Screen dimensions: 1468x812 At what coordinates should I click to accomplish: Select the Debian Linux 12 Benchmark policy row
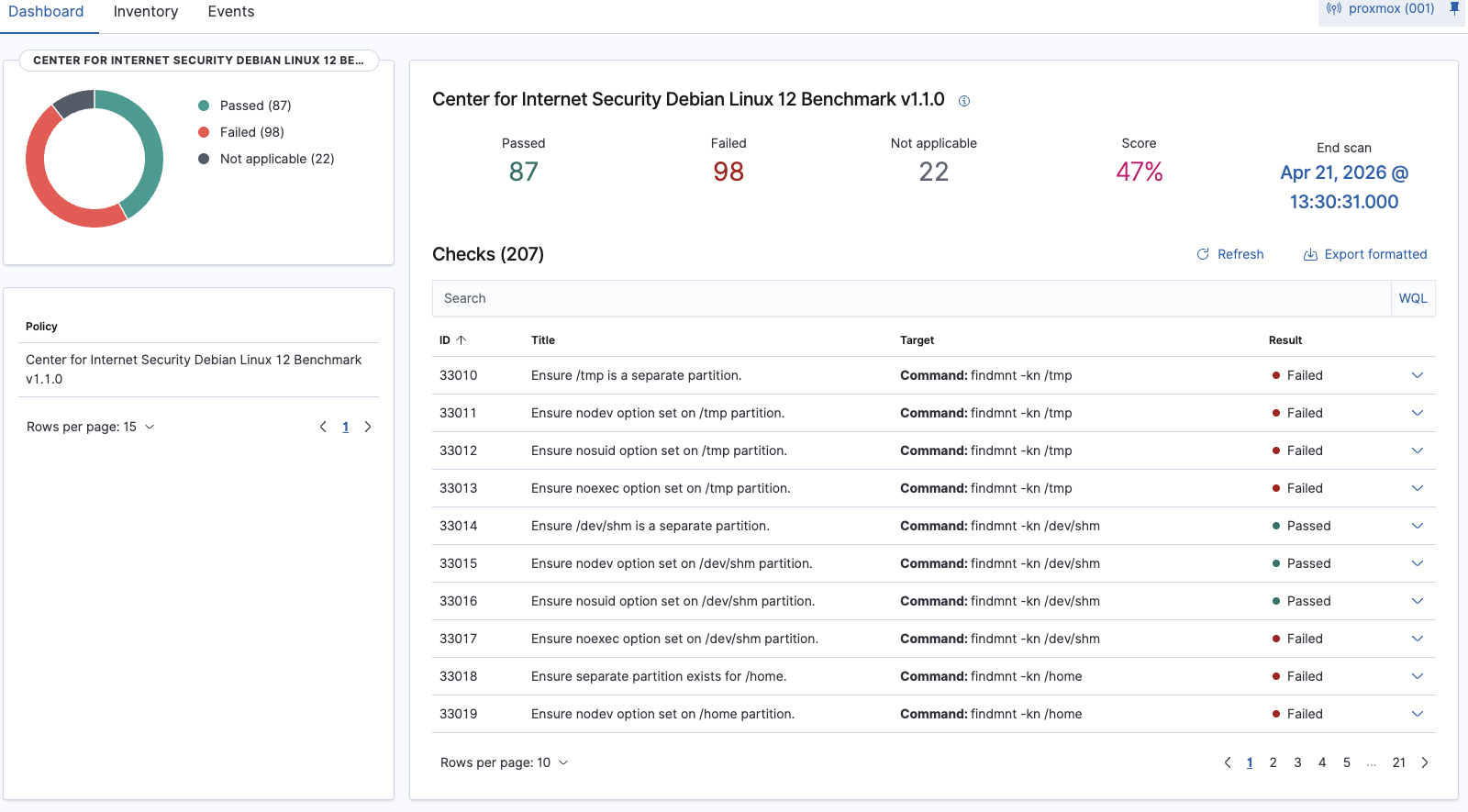pos(198,370)
